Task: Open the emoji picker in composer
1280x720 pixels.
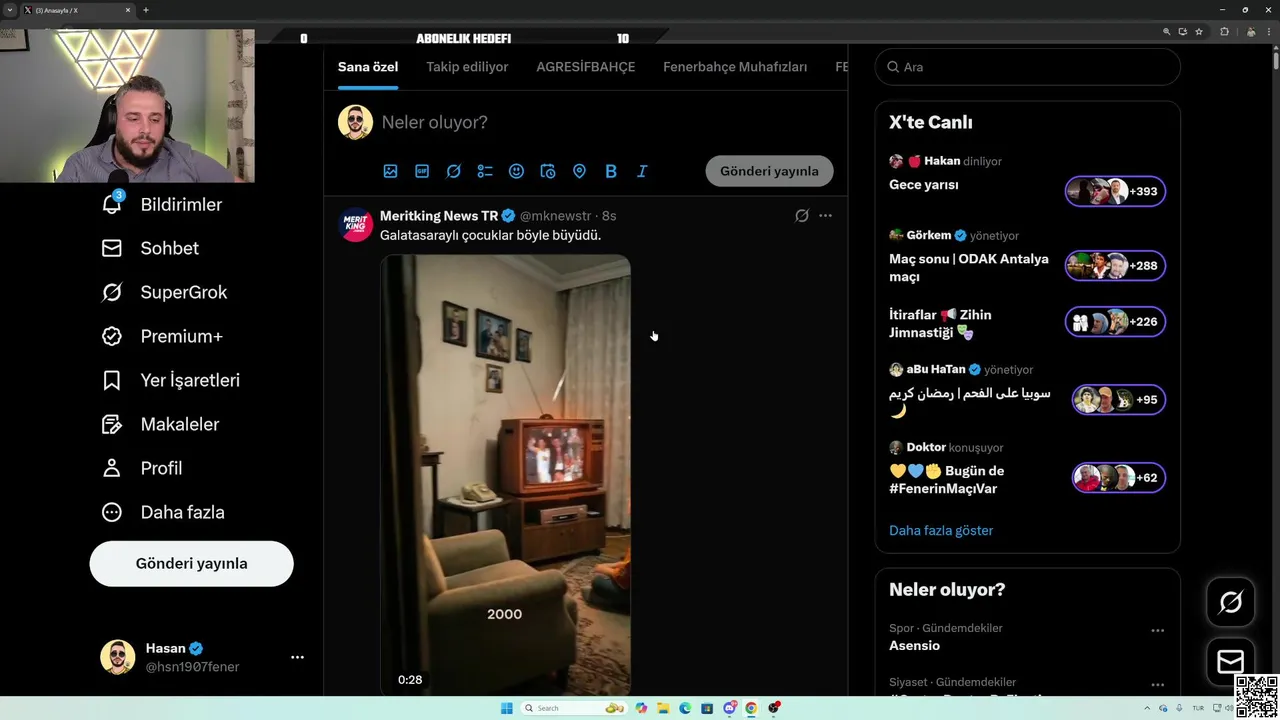Action: tap(516, 171)
